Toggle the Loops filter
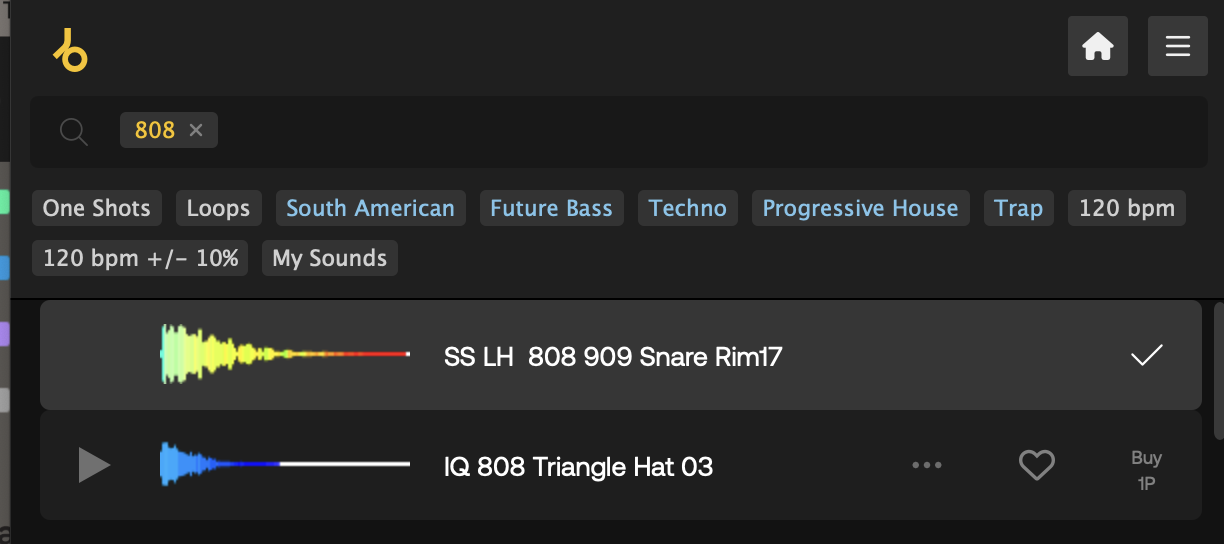Image resolution: width=1224 pixels, height=544 pixels. [218, 208]
